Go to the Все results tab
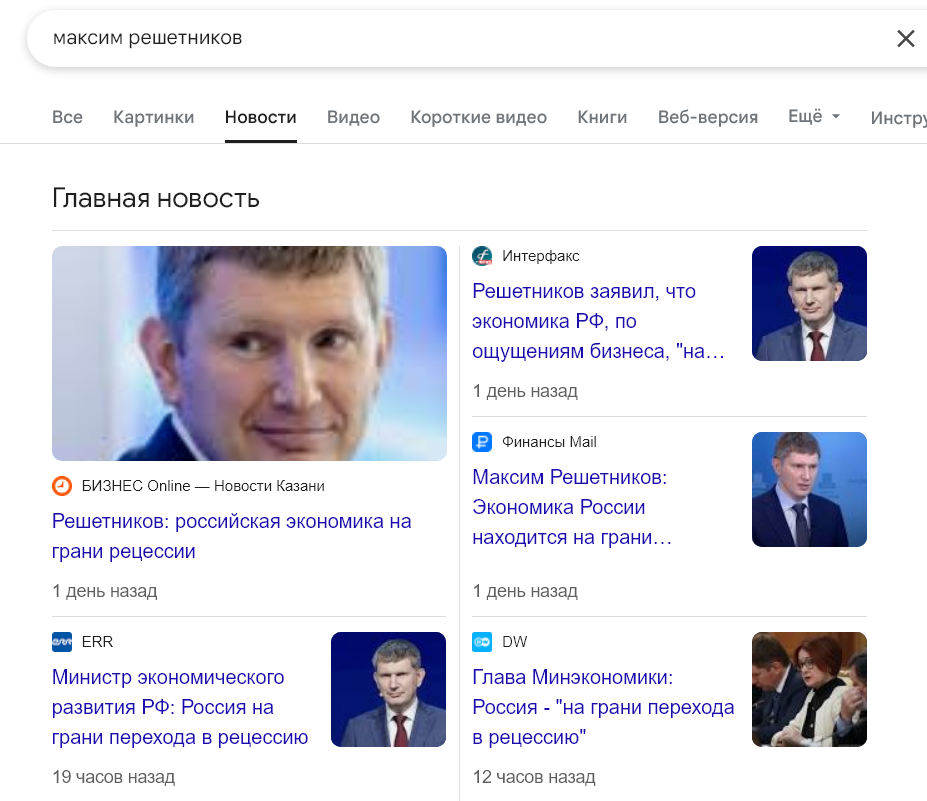Viewport: 927px width, 801px height. coord(67,117)
